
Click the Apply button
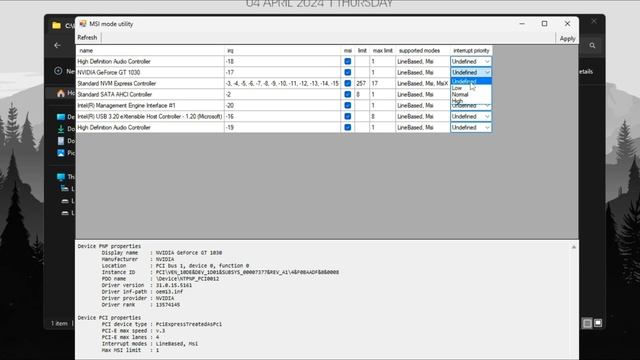567,38
